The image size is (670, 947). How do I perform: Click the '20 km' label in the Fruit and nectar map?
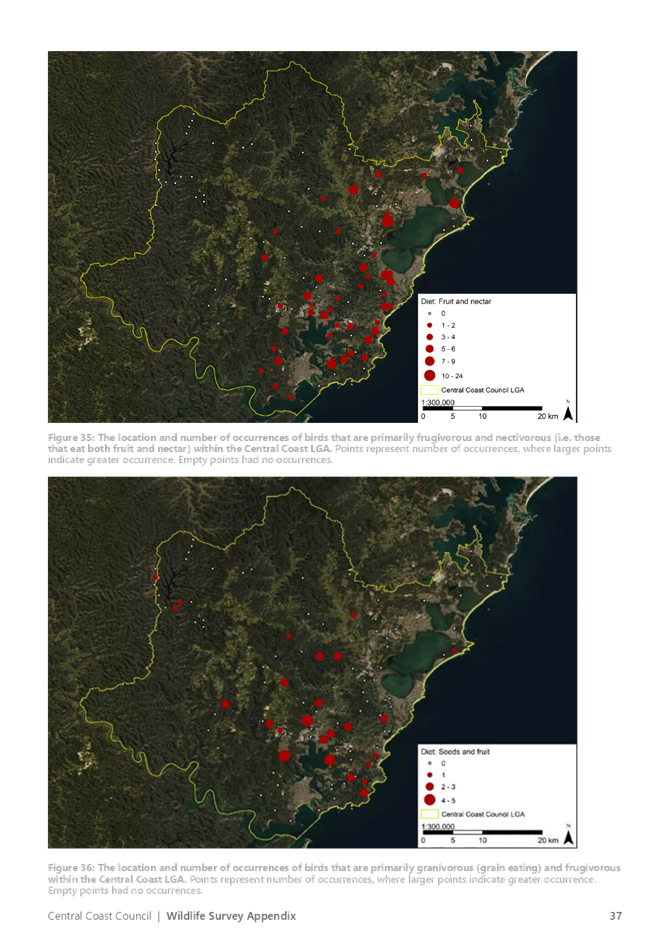pyautogui.click(x=548, y=416)
